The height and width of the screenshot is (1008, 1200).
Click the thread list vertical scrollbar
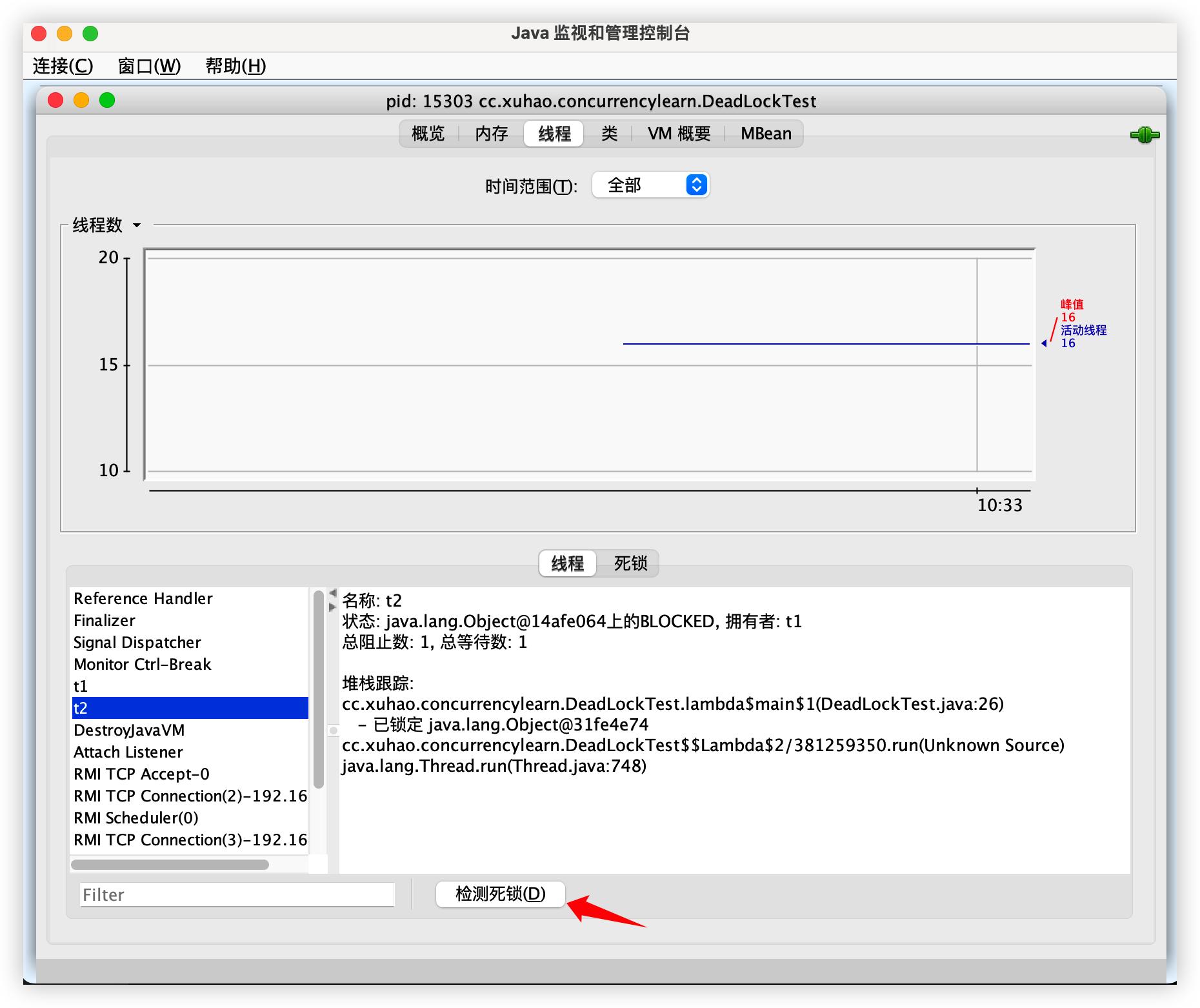click(x=318, y=689)
